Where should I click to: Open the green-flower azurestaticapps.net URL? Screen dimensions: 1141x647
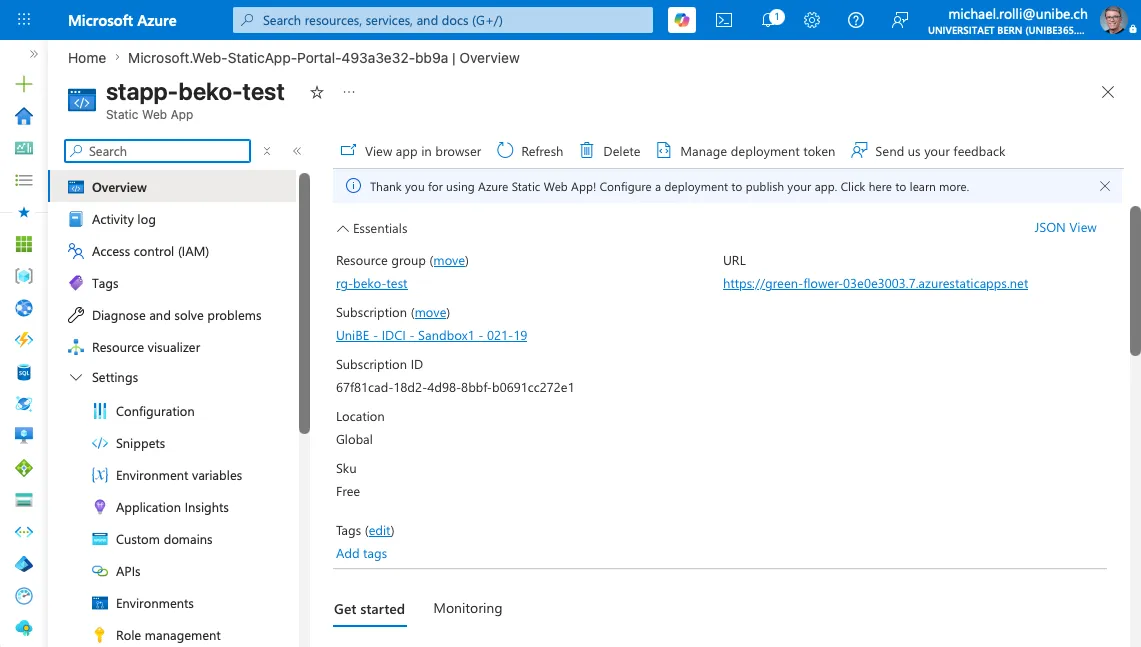[x=875, y=283]
